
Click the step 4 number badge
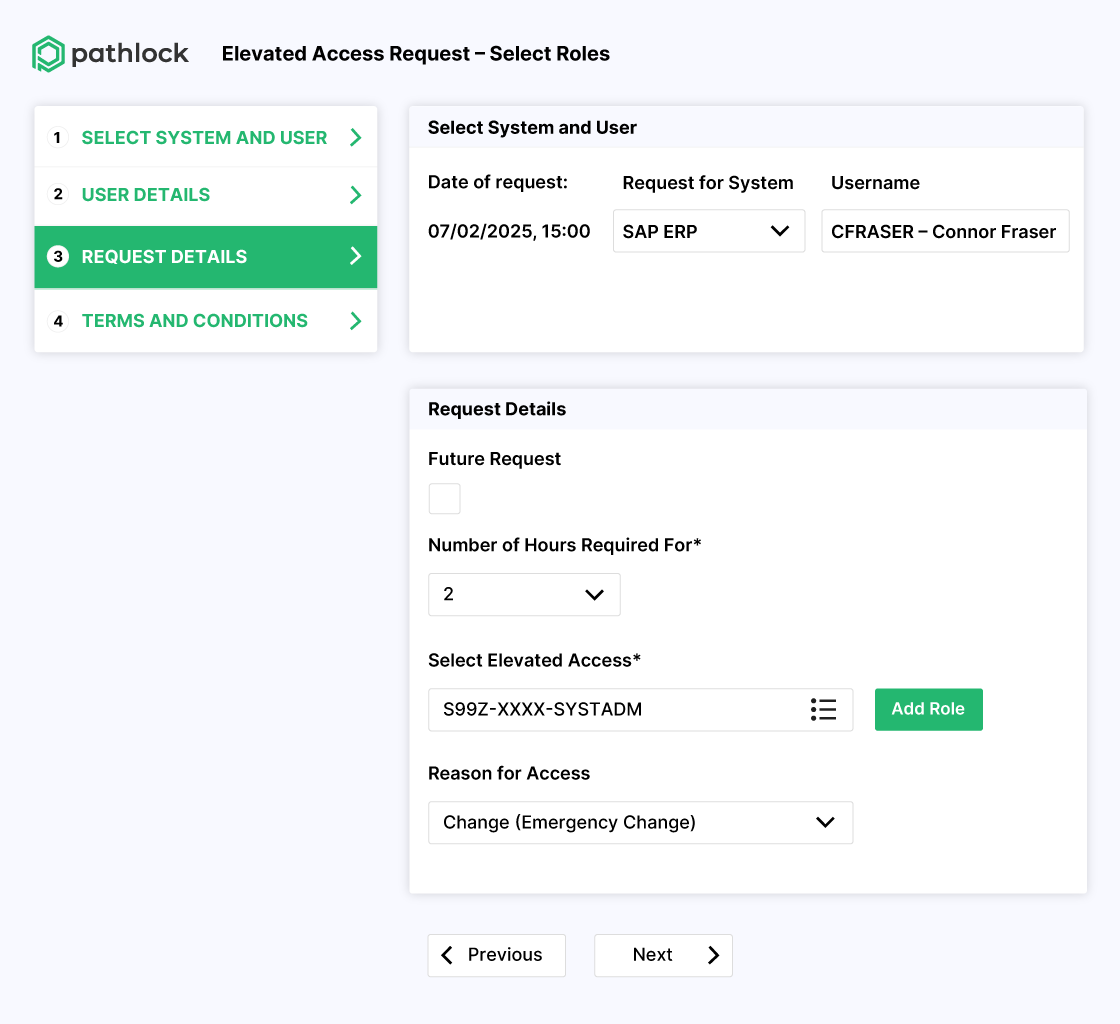coord(58,321)
